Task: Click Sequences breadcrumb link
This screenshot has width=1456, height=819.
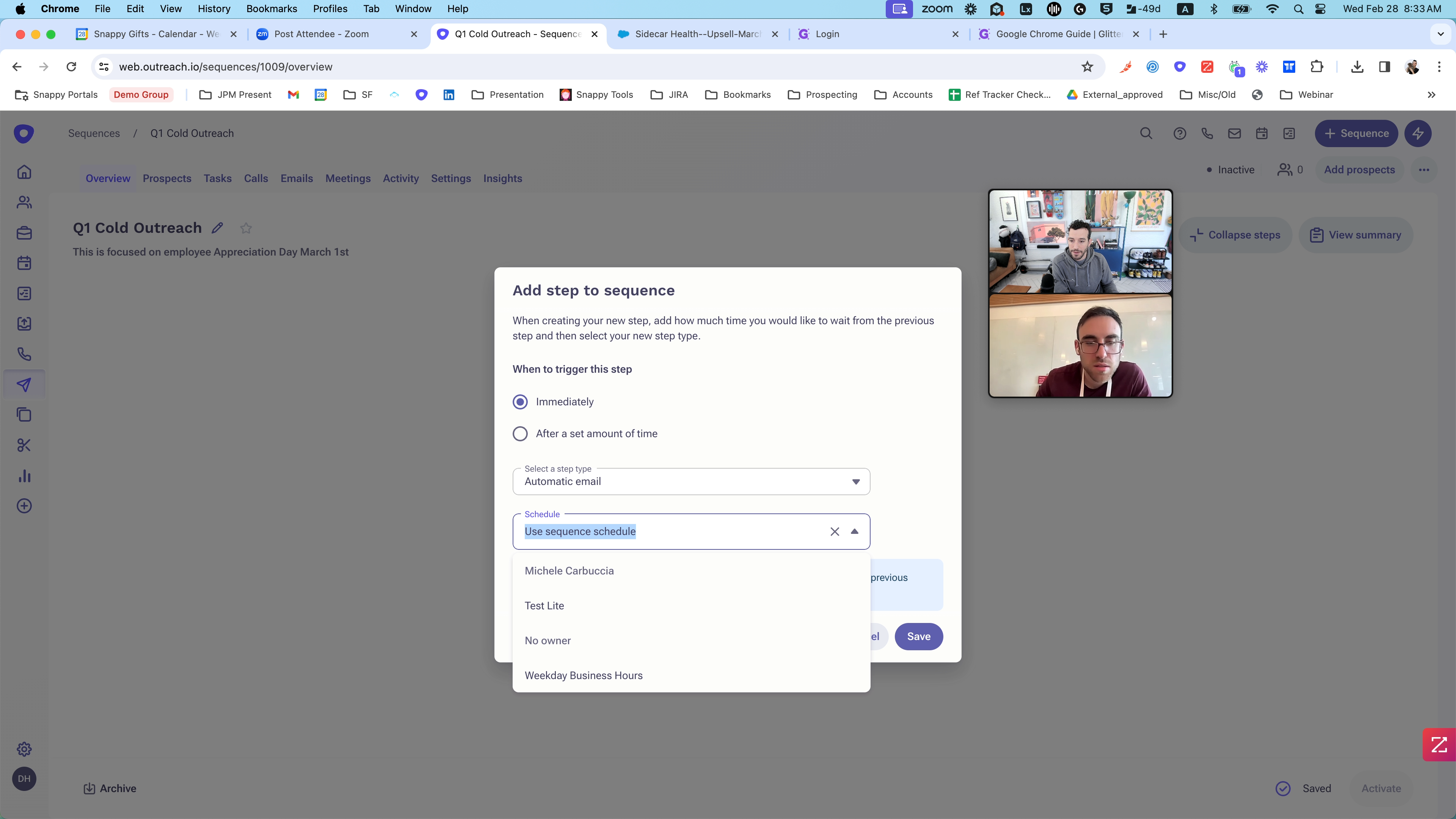Action: 94,133
